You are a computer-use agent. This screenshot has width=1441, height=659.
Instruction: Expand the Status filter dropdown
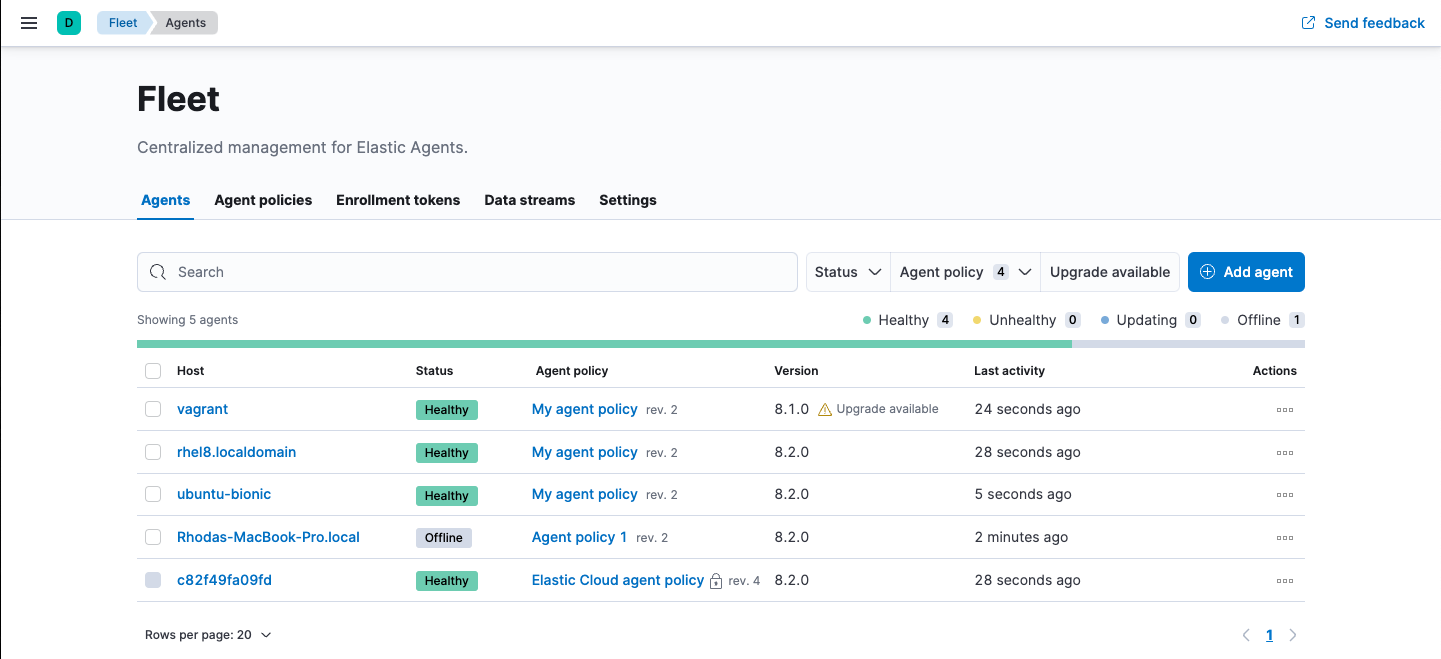(848, 272)
